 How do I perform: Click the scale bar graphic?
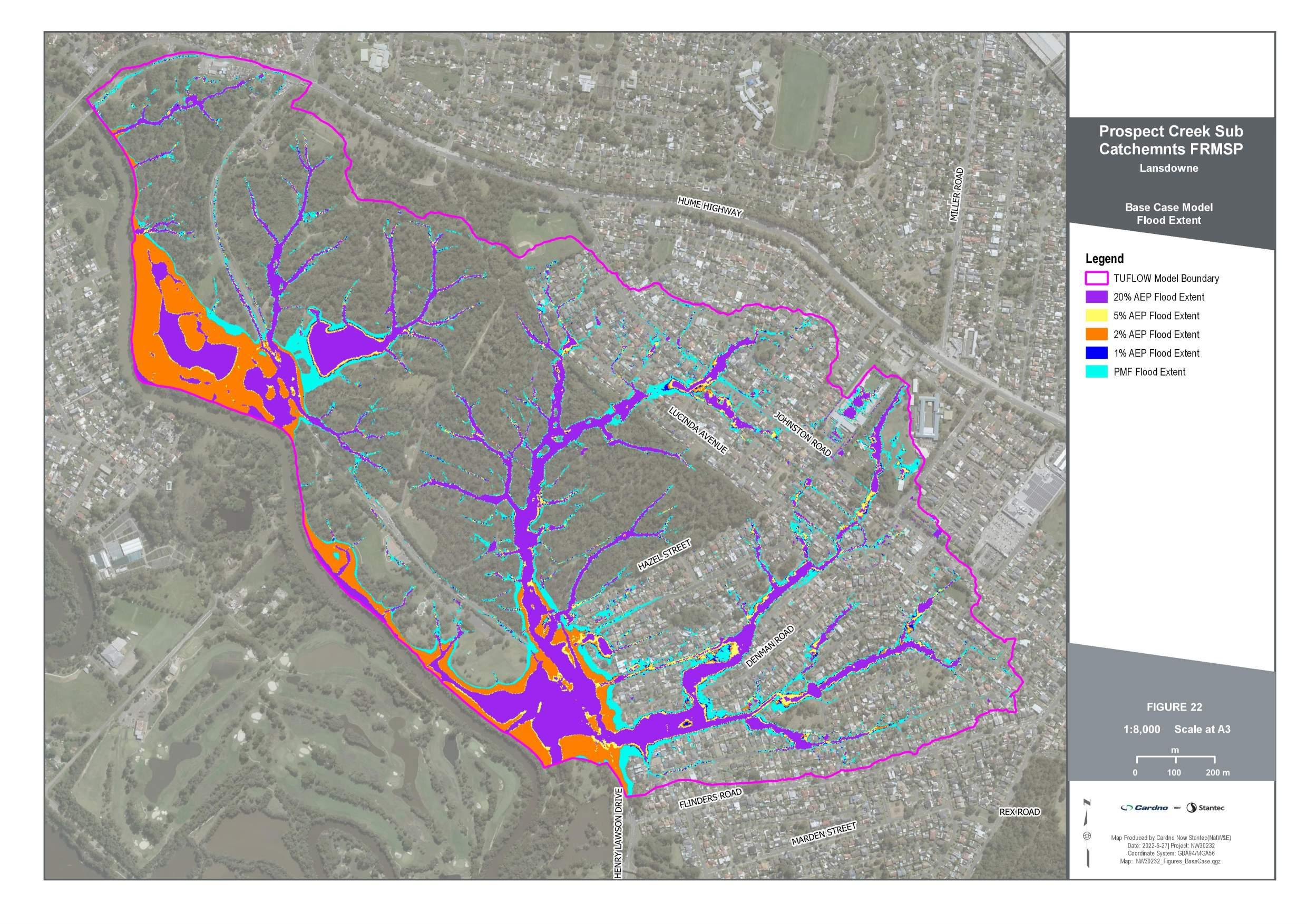tap(1176, 760)
